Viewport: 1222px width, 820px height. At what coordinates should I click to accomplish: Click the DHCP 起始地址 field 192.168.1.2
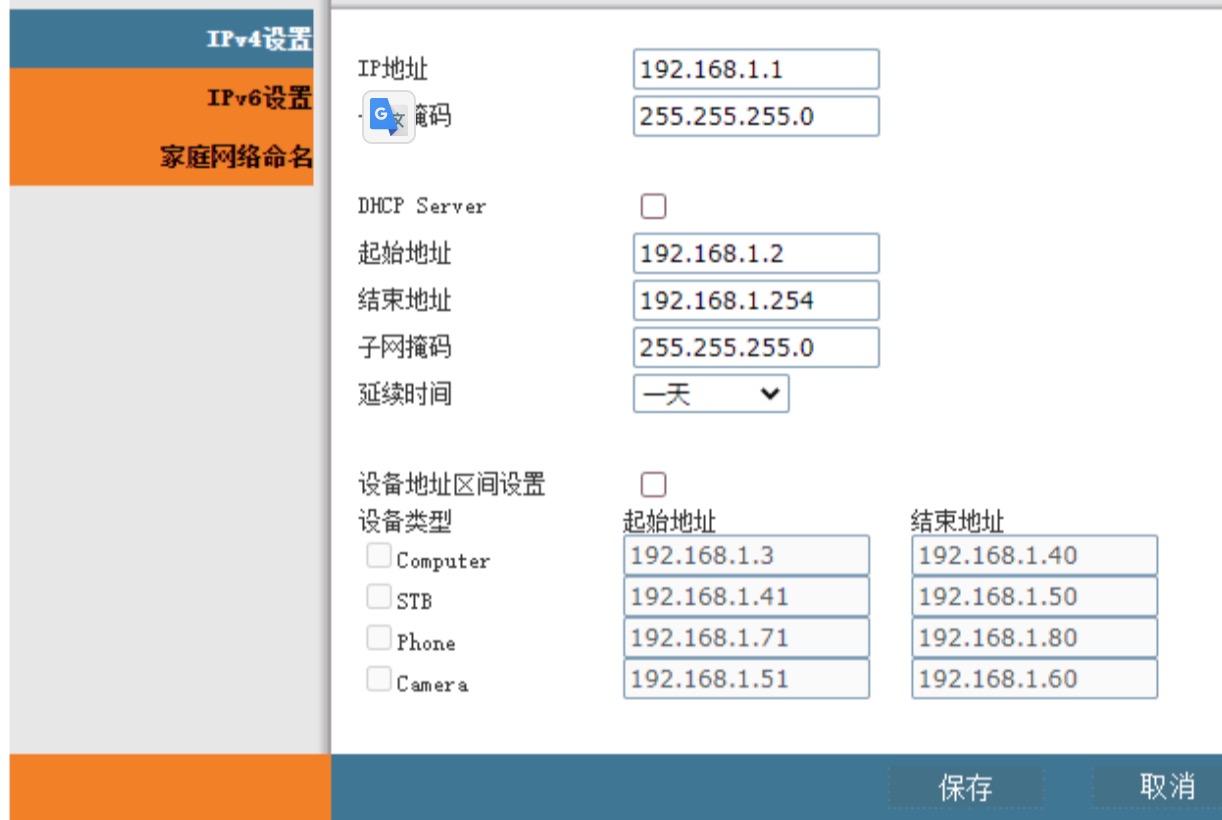coord(756,254)
